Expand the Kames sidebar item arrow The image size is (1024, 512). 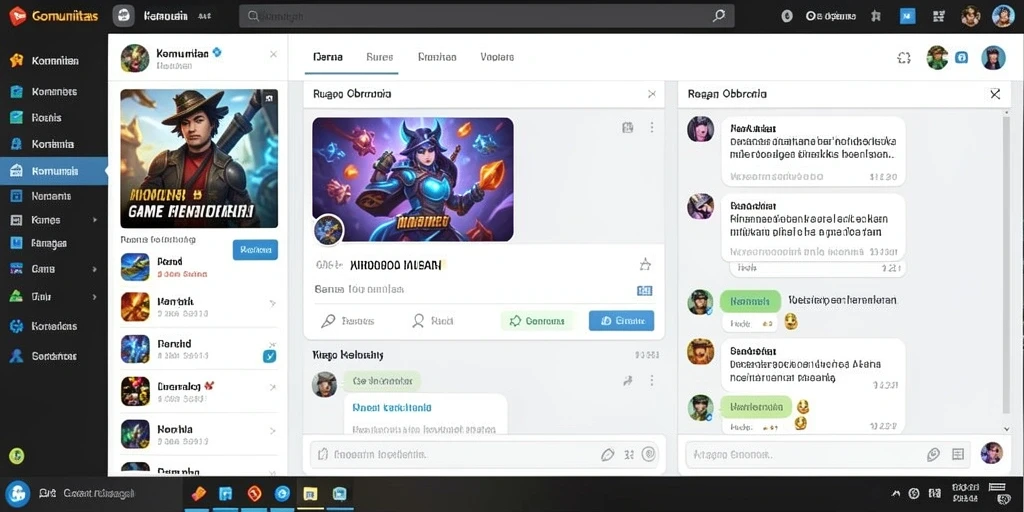95,220
